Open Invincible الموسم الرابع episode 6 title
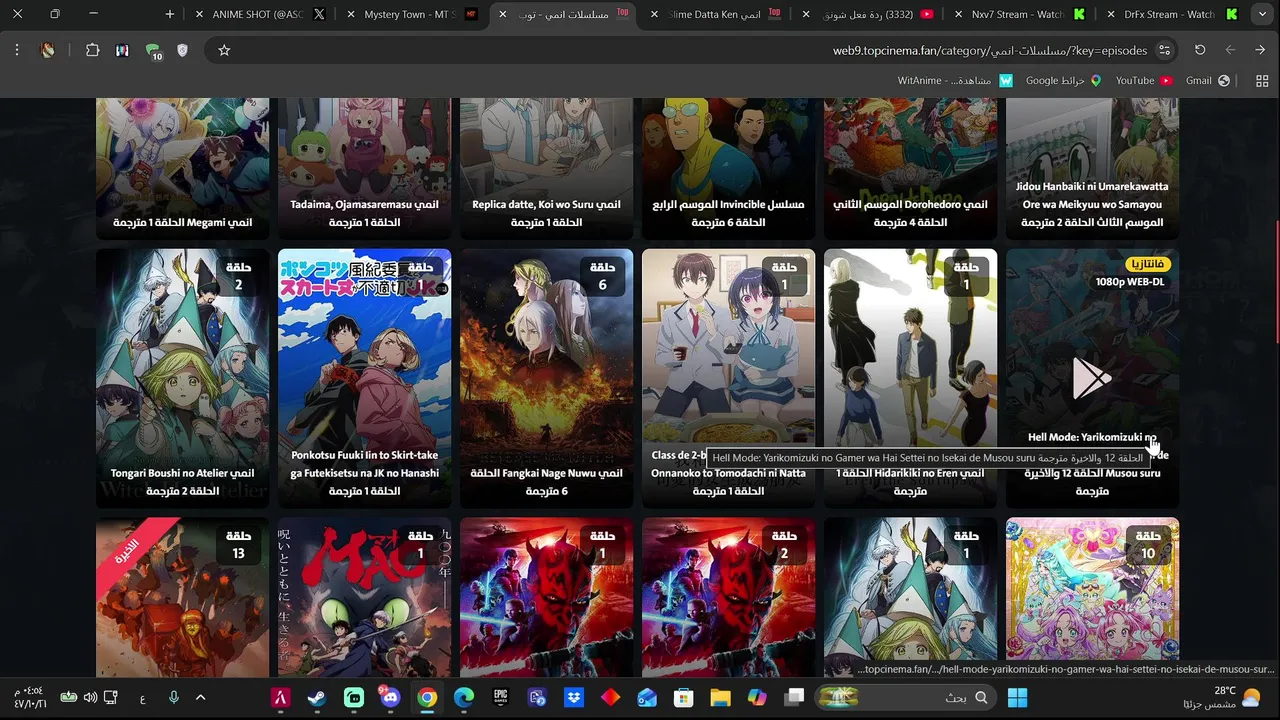The height and width of the screenshot is (720, 1280). 728,213
